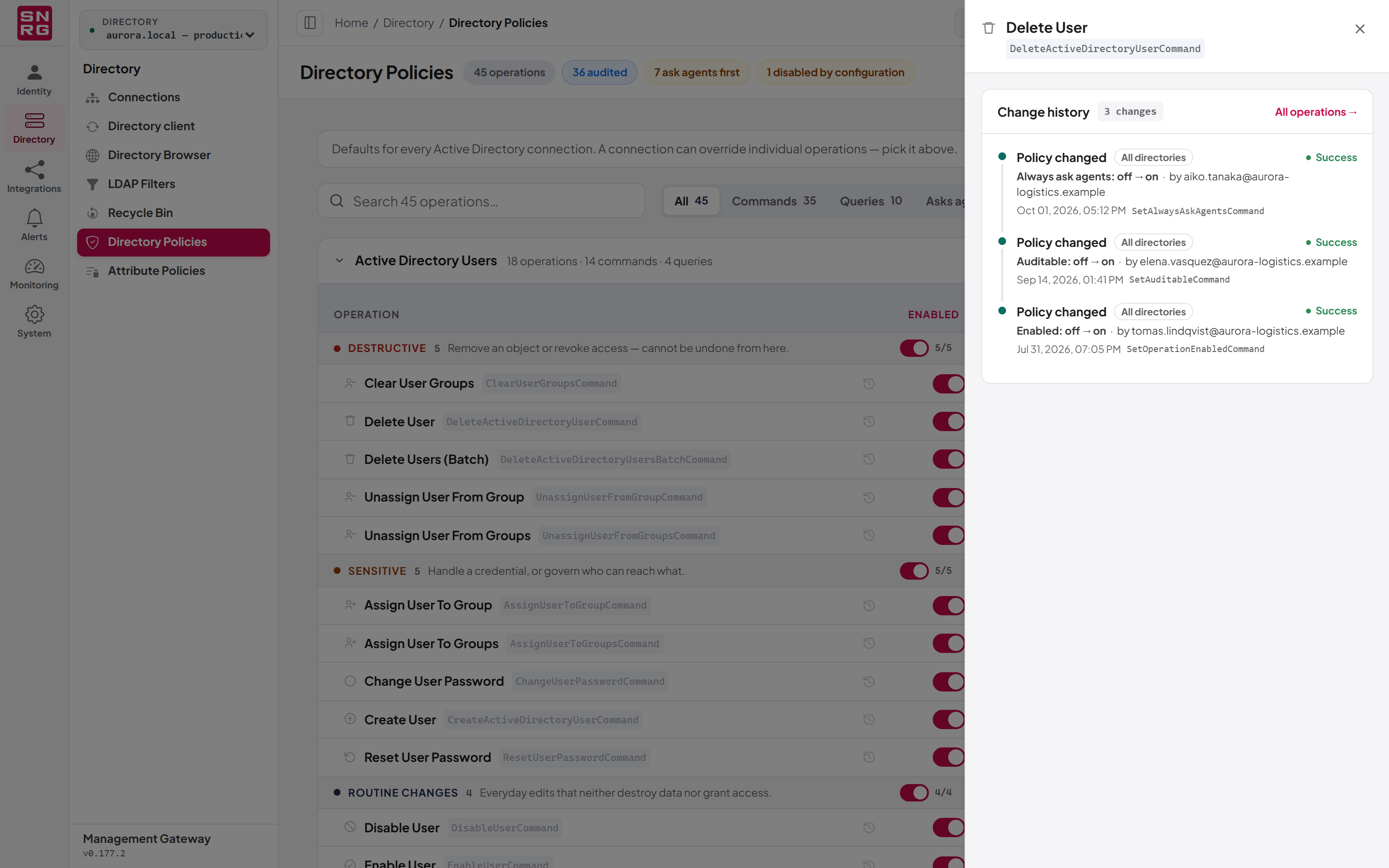Click the 7 ask agents first badge

696,72
